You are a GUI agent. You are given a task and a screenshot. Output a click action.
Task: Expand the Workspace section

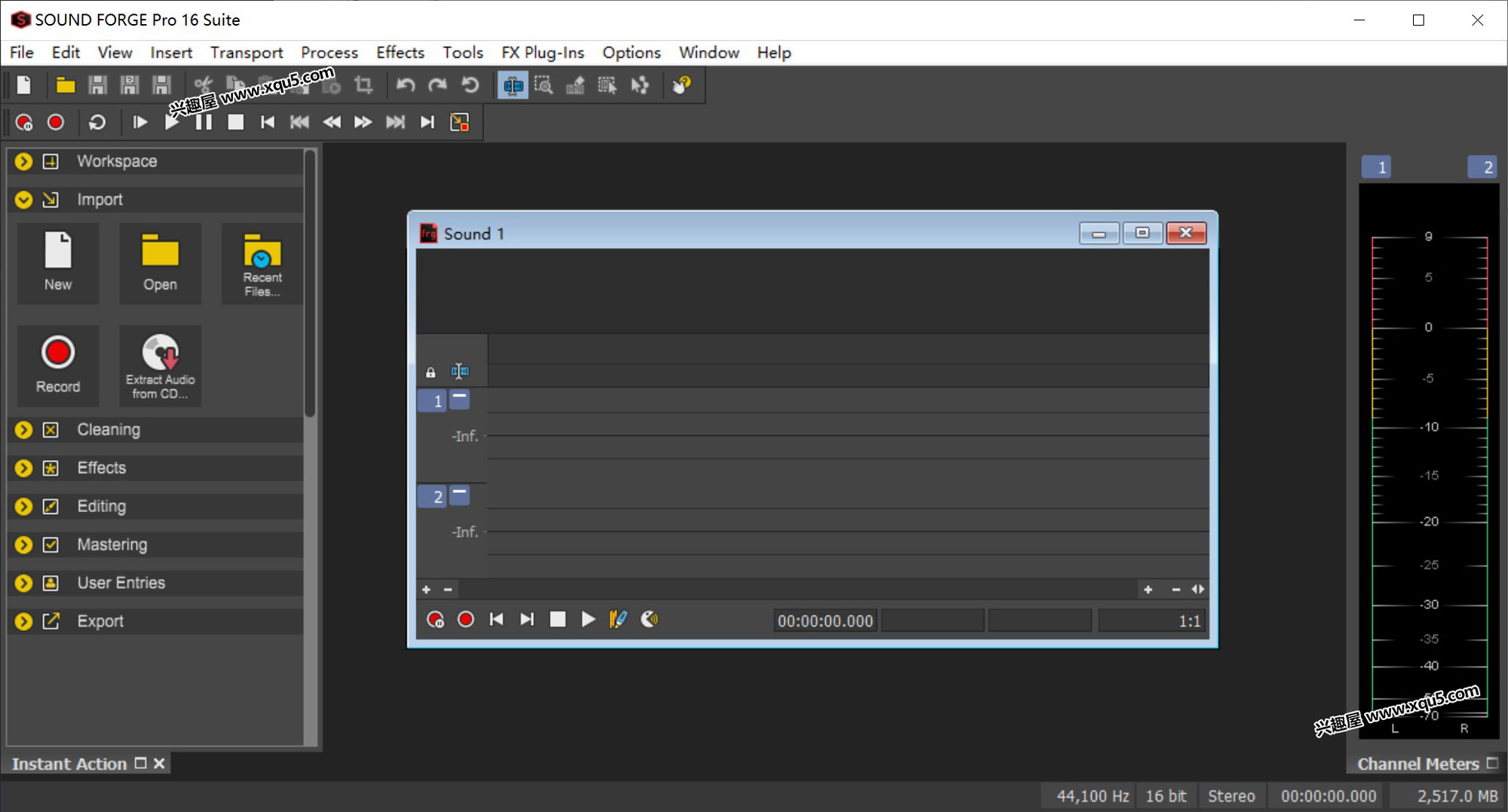click(23, 161)
